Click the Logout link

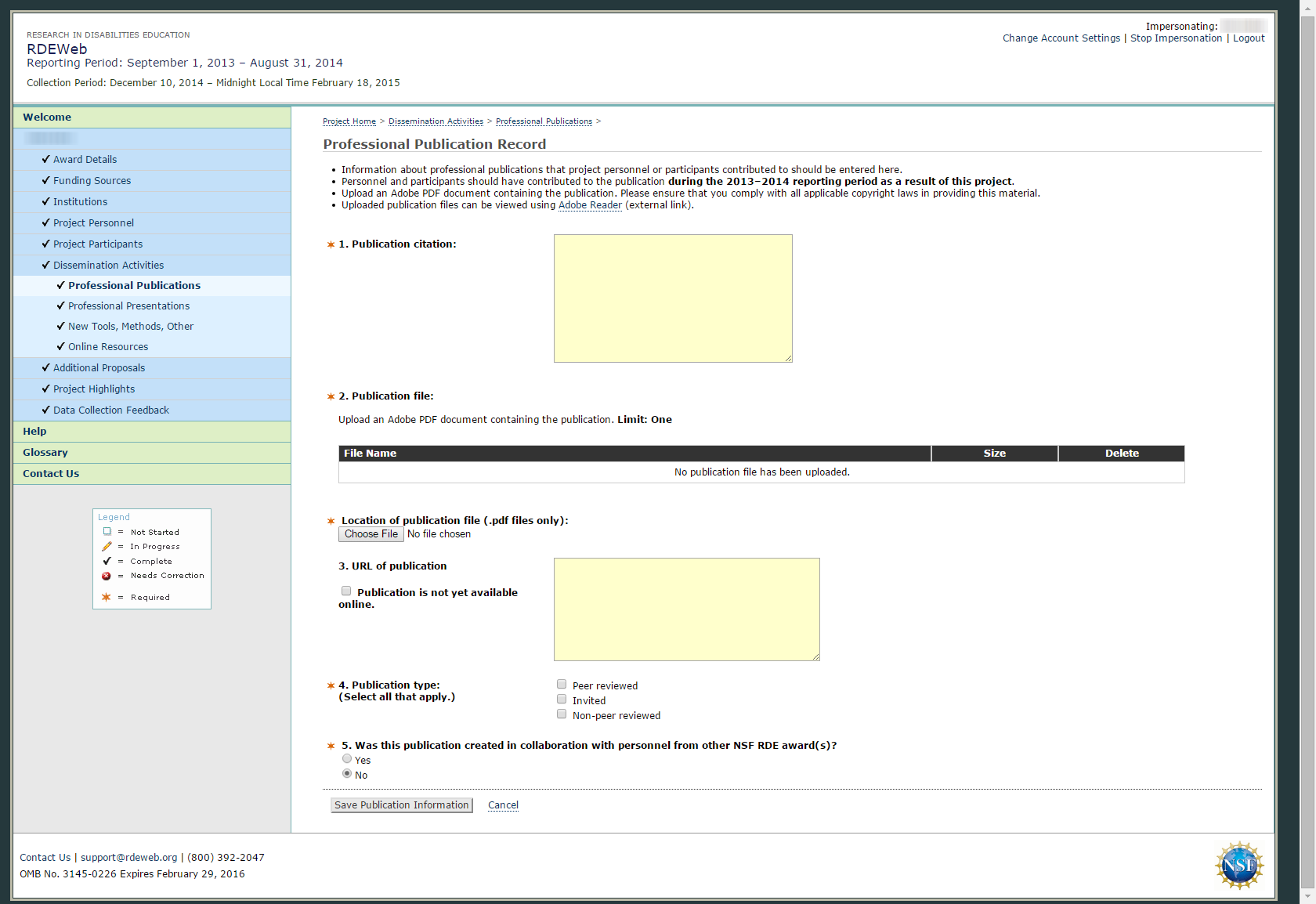(x=1249, y=38)
